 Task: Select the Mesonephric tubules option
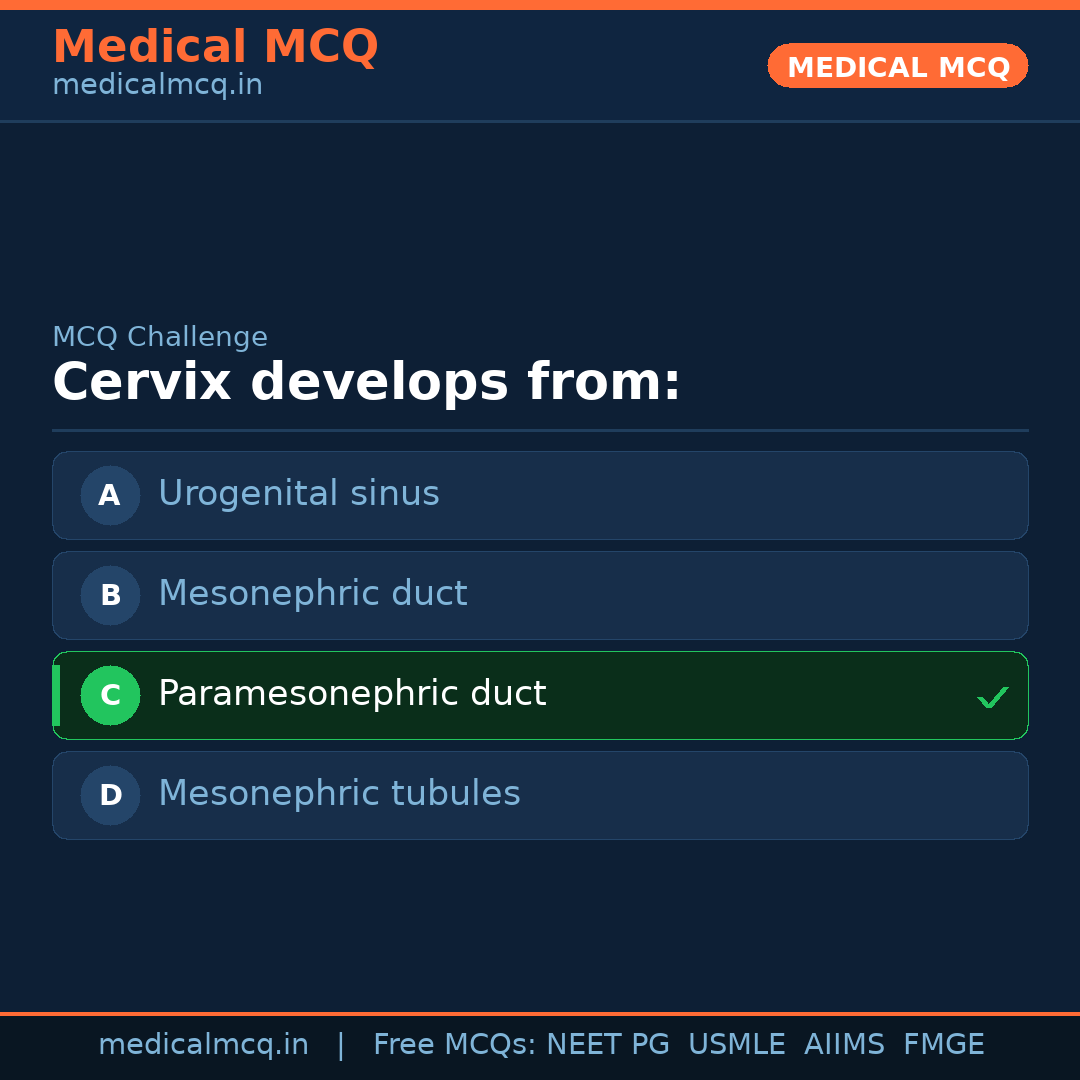point(339,794)
